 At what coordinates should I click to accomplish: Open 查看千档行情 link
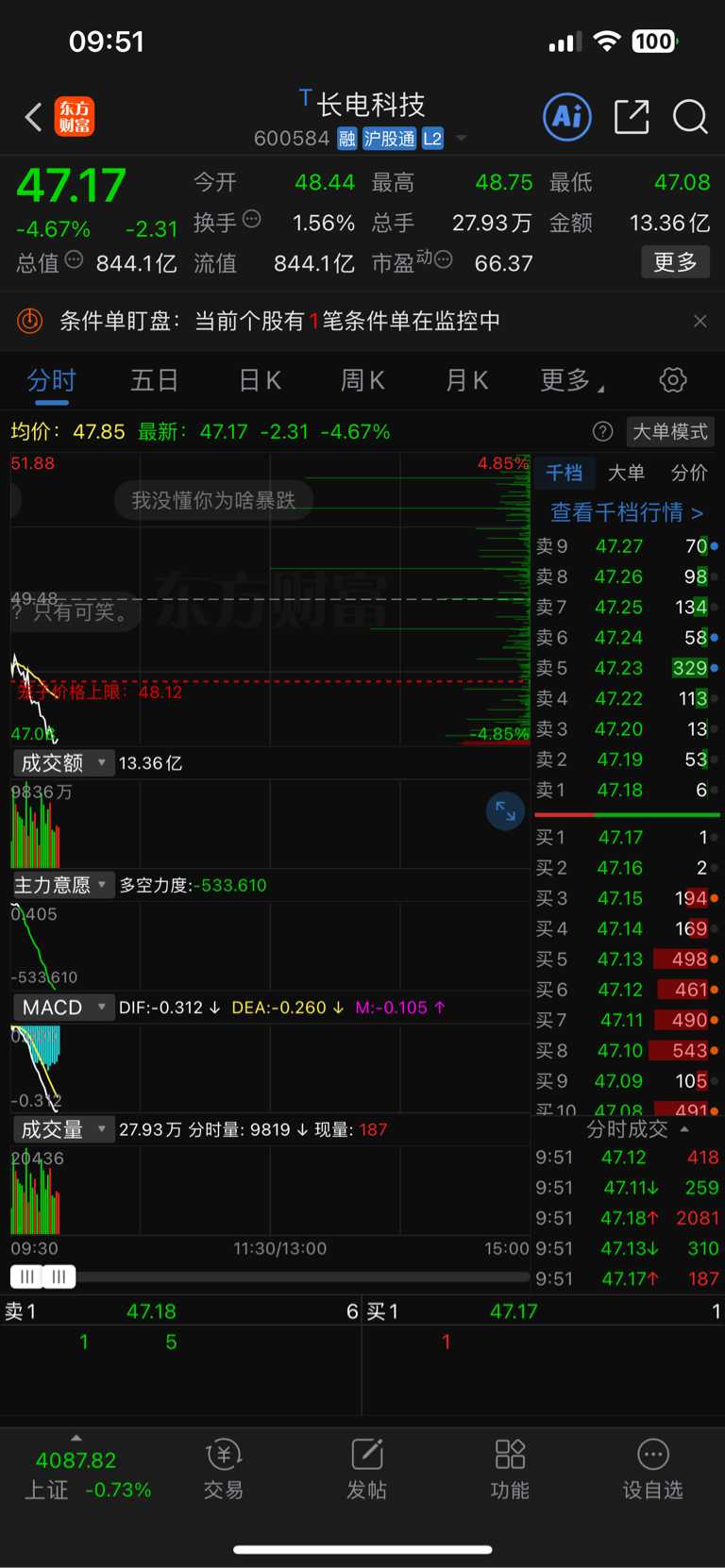[627, 512]
